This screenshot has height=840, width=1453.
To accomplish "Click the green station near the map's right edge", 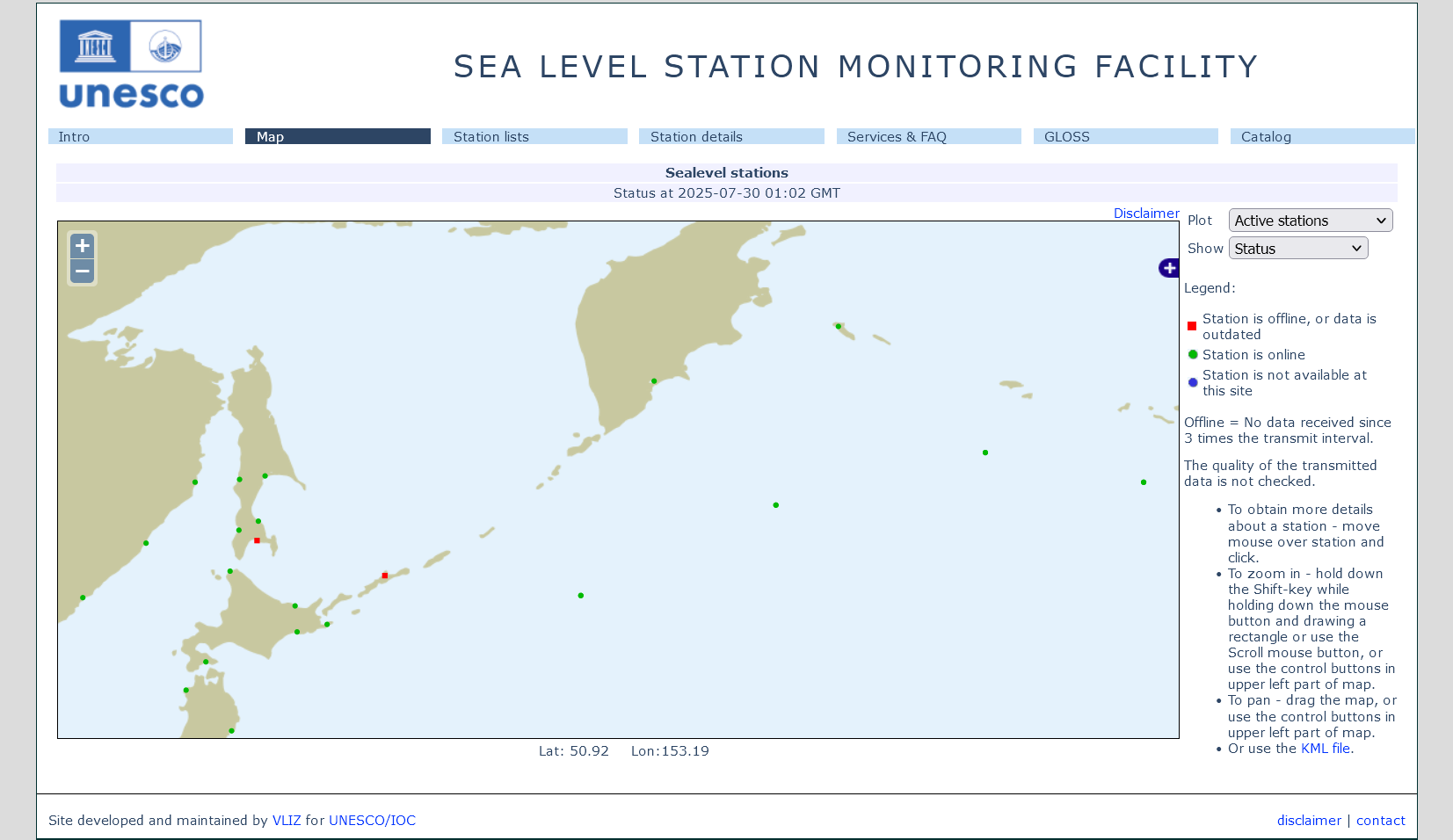I will coord(1144,482).
